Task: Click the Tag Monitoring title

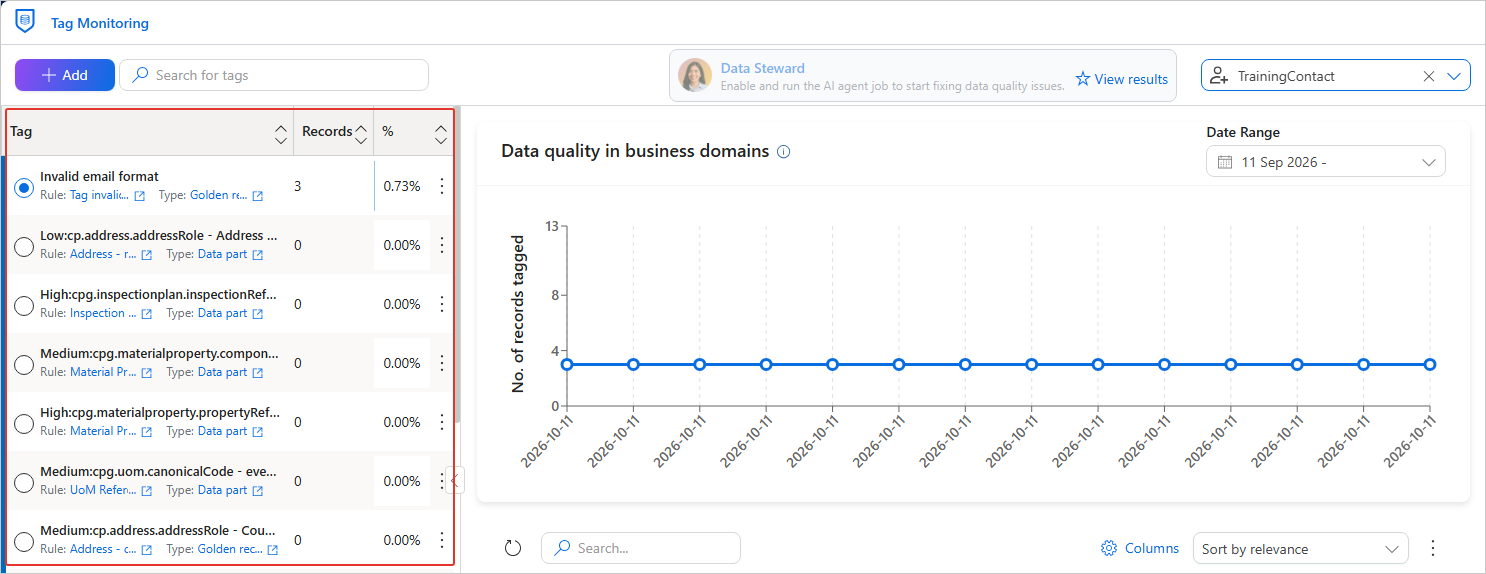Action: [100, 23]
